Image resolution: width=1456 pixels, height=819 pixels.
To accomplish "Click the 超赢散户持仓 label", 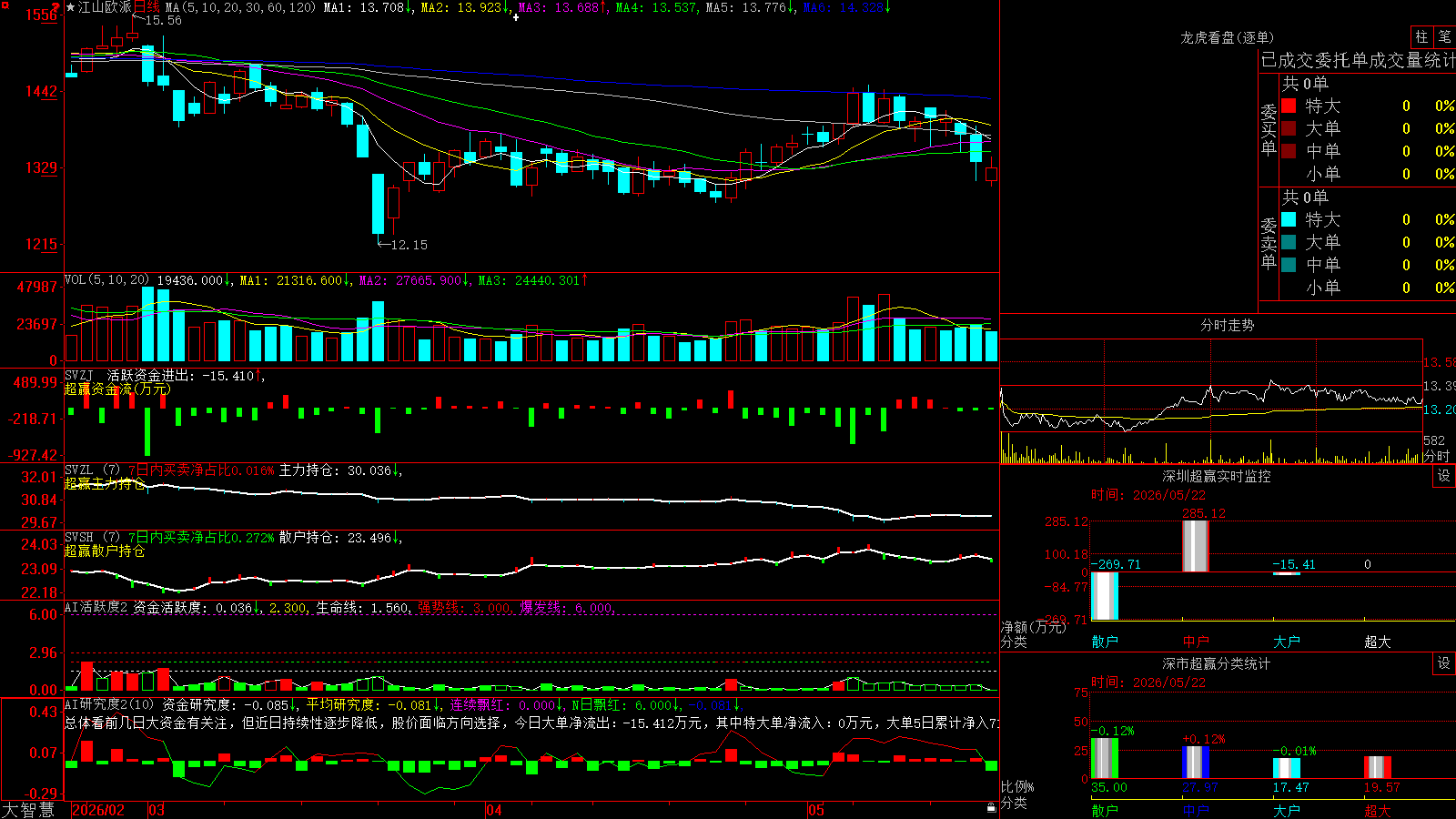I will point(105,551).
